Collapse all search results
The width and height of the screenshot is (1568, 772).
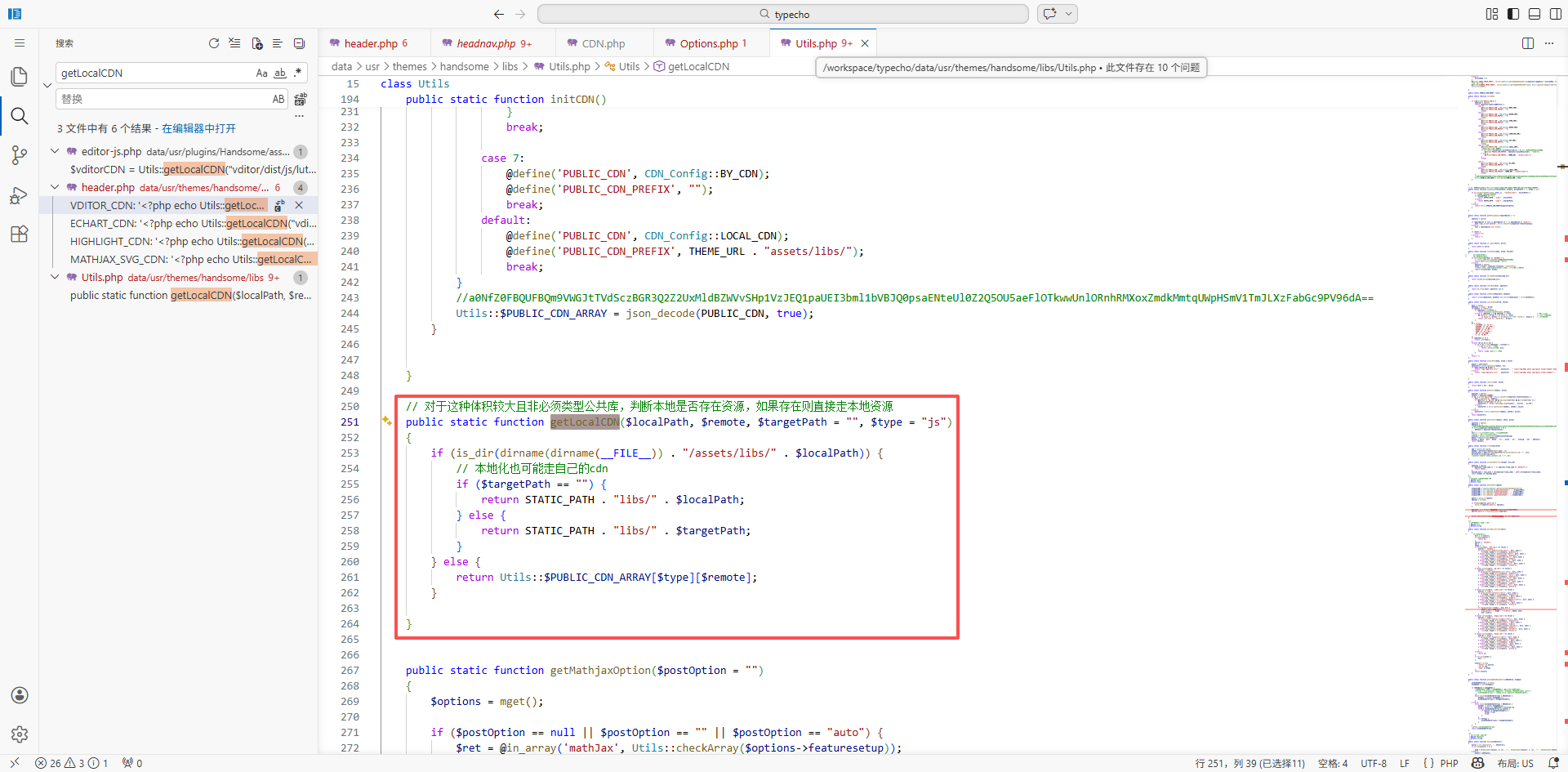point(299,43)
